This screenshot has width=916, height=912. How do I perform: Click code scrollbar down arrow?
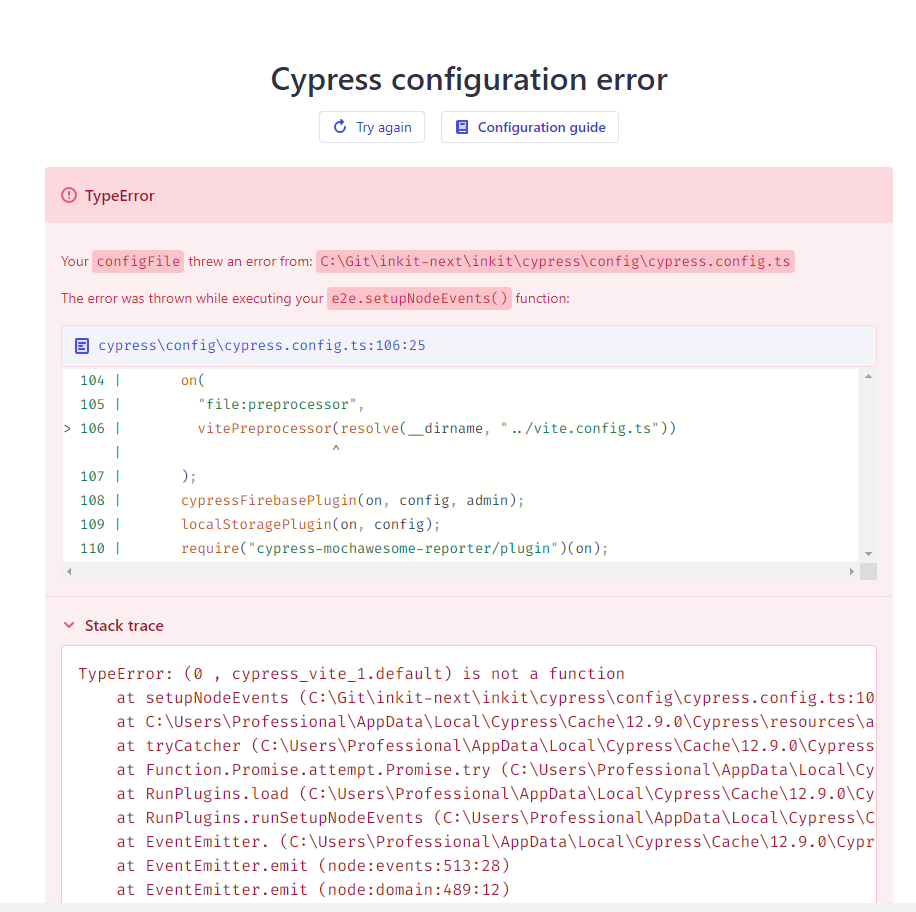click(868, 553)
